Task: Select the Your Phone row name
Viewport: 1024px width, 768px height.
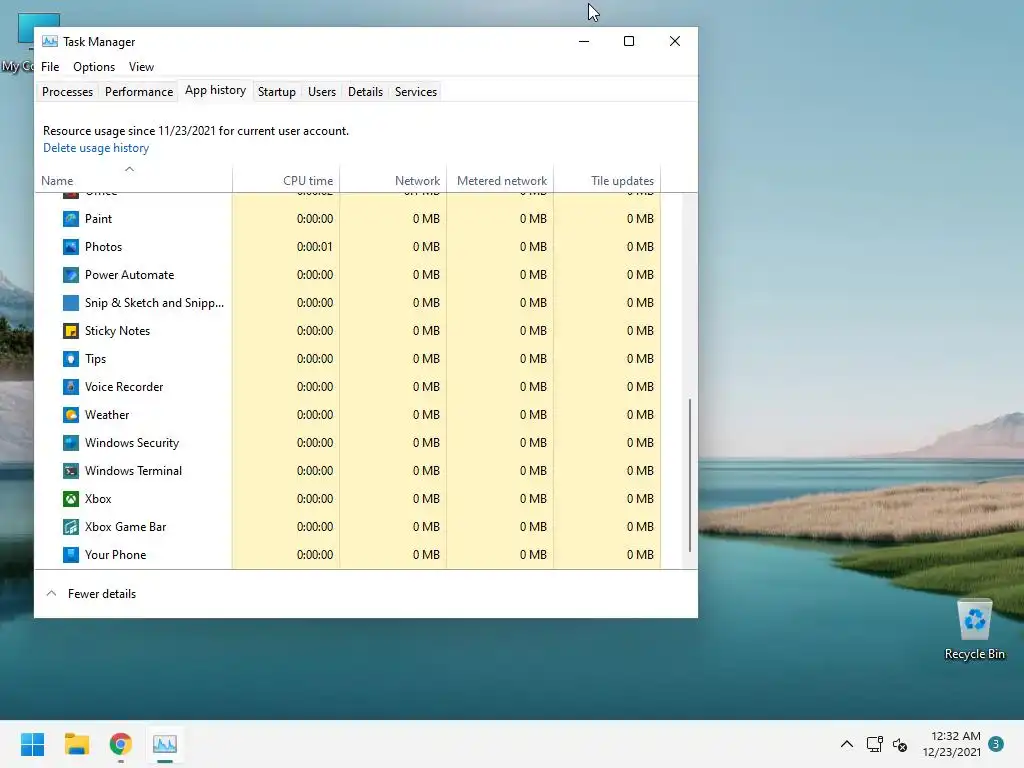Action: (116, 555)
